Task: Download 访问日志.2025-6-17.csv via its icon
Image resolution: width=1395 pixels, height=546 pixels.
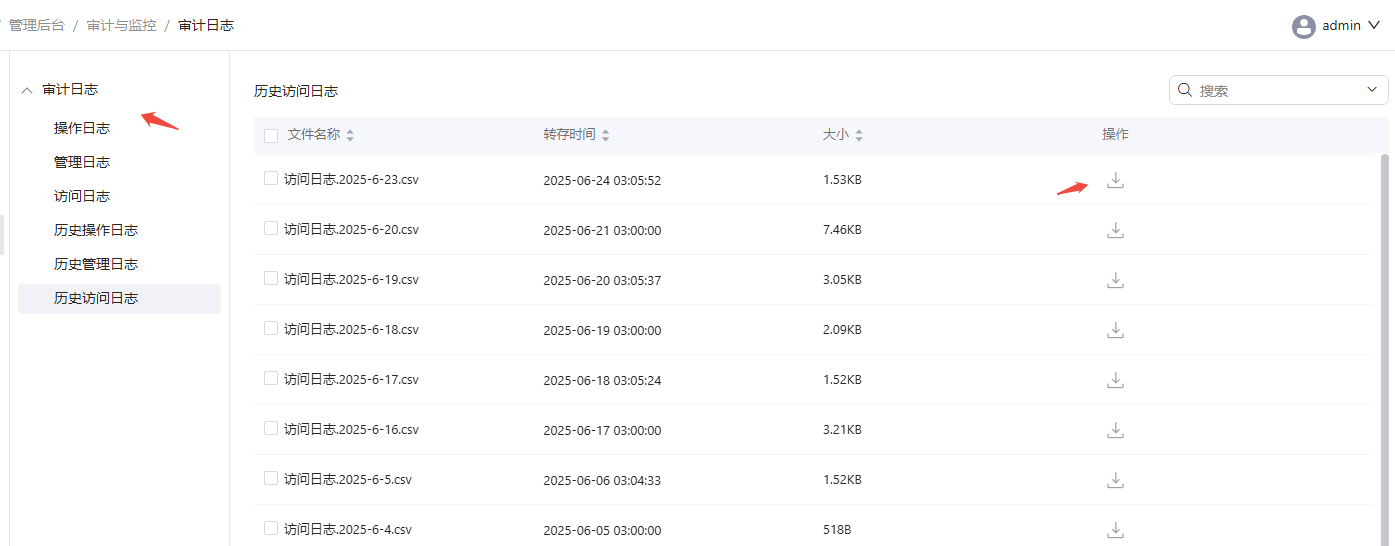Action: (x=1116, y=380)
